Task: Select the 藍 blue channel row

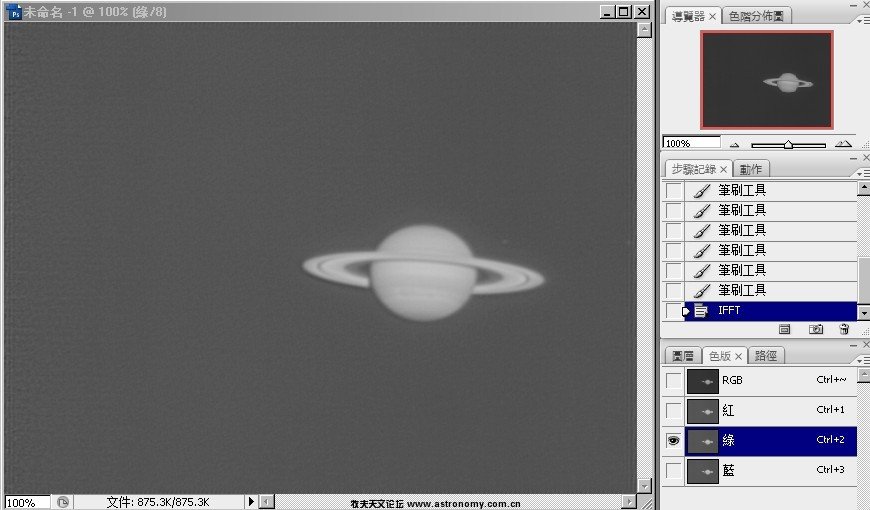Action: tap(771, 471)
